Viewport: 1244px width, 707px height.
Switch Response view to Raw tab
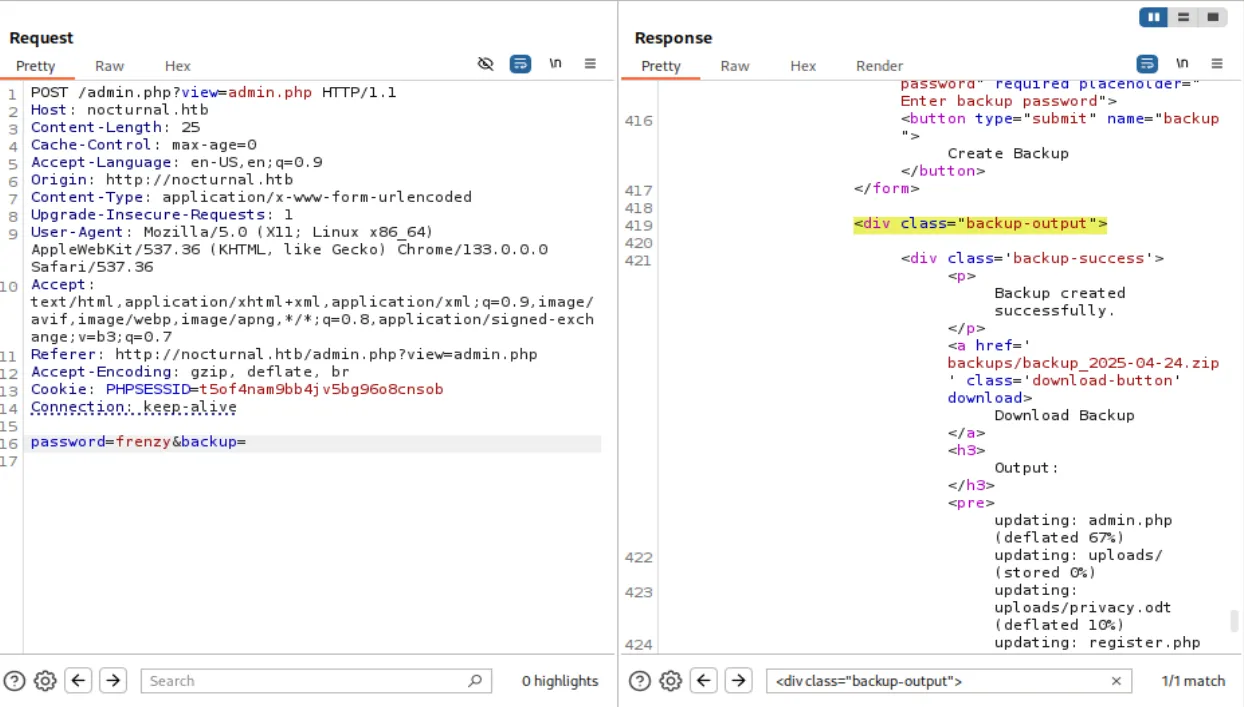735,66
